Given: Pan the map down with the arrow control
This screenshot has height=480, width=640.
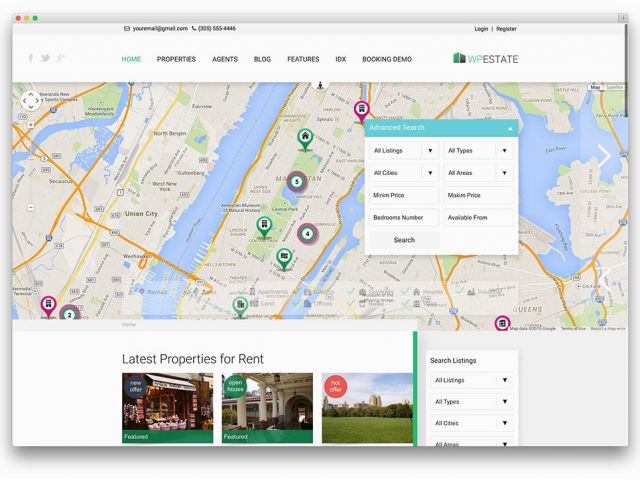Looking at the screenshot, I should click(x=31, y=107).
